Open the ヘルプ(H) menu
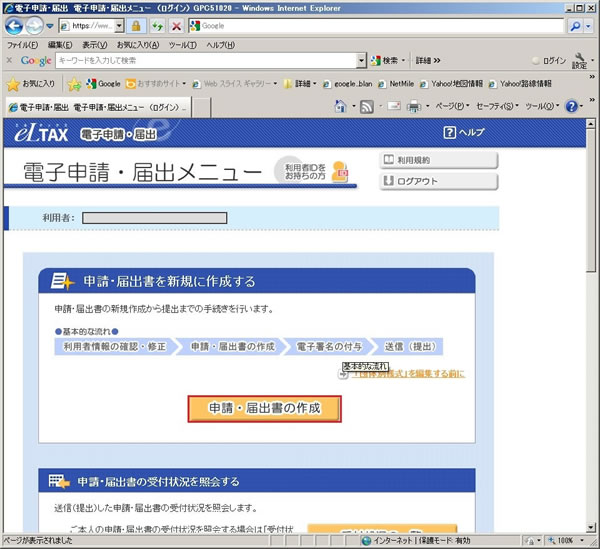This screenshot has width=600, height=549. [221, 45]
